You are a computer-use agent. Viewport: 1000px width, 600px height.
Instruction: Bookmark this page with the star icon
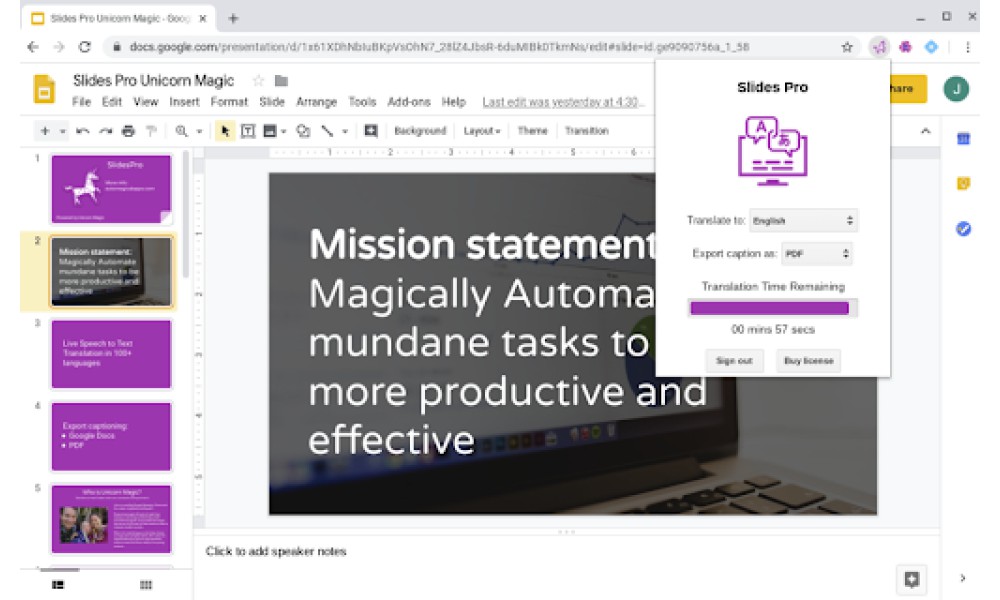[x=847, y=47]
